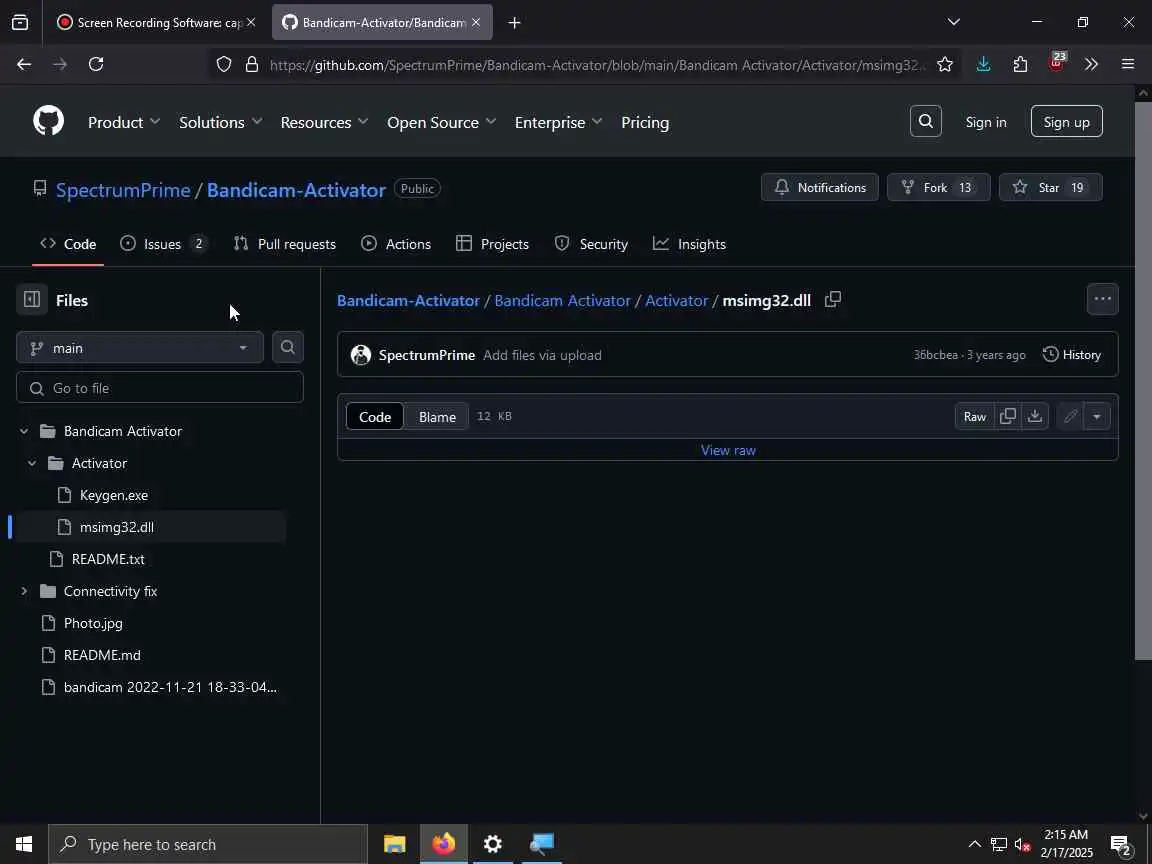Open the Raw file button
Image resolution: width=1152 pixels, height=864 pixels.
point(975,417)
